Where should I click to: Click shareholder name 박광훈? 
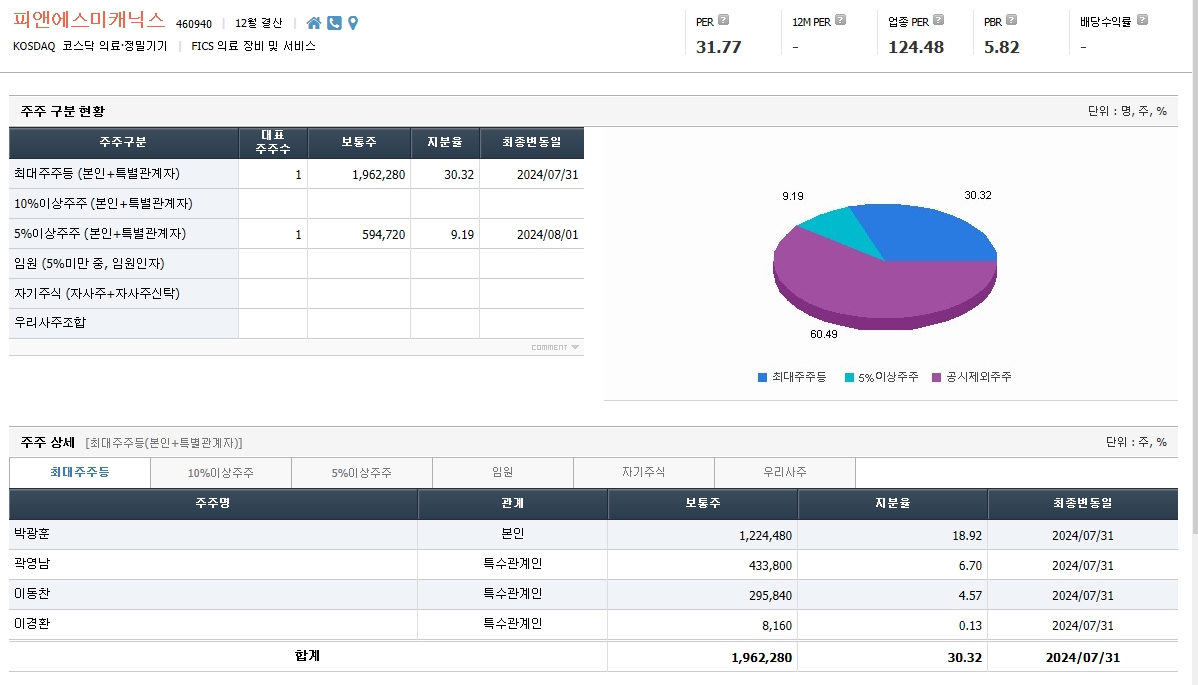[x=32, y=534]
